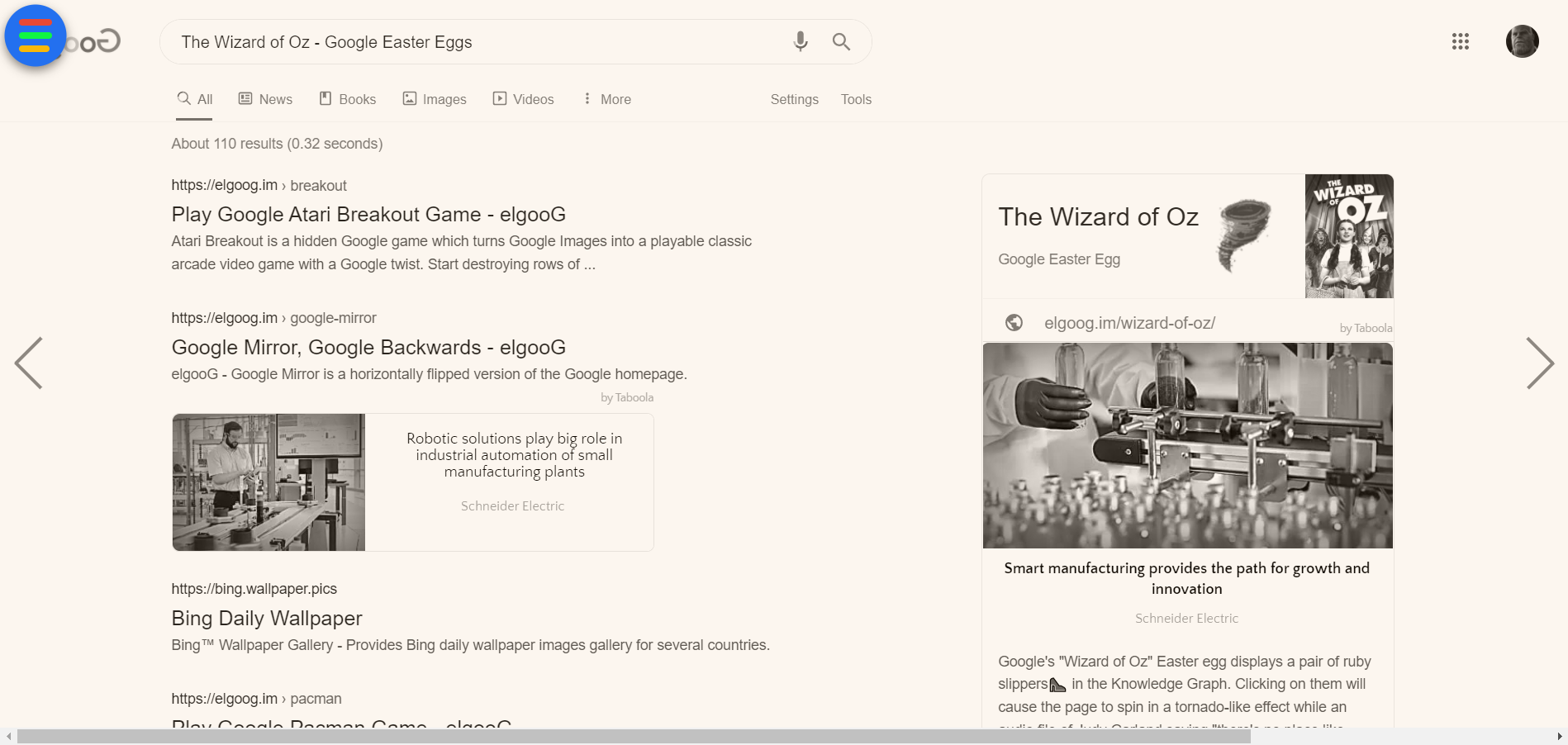Go to previous page with left arrow
This screenshot has width=1568, height=745.
click(x=29, y=363)
